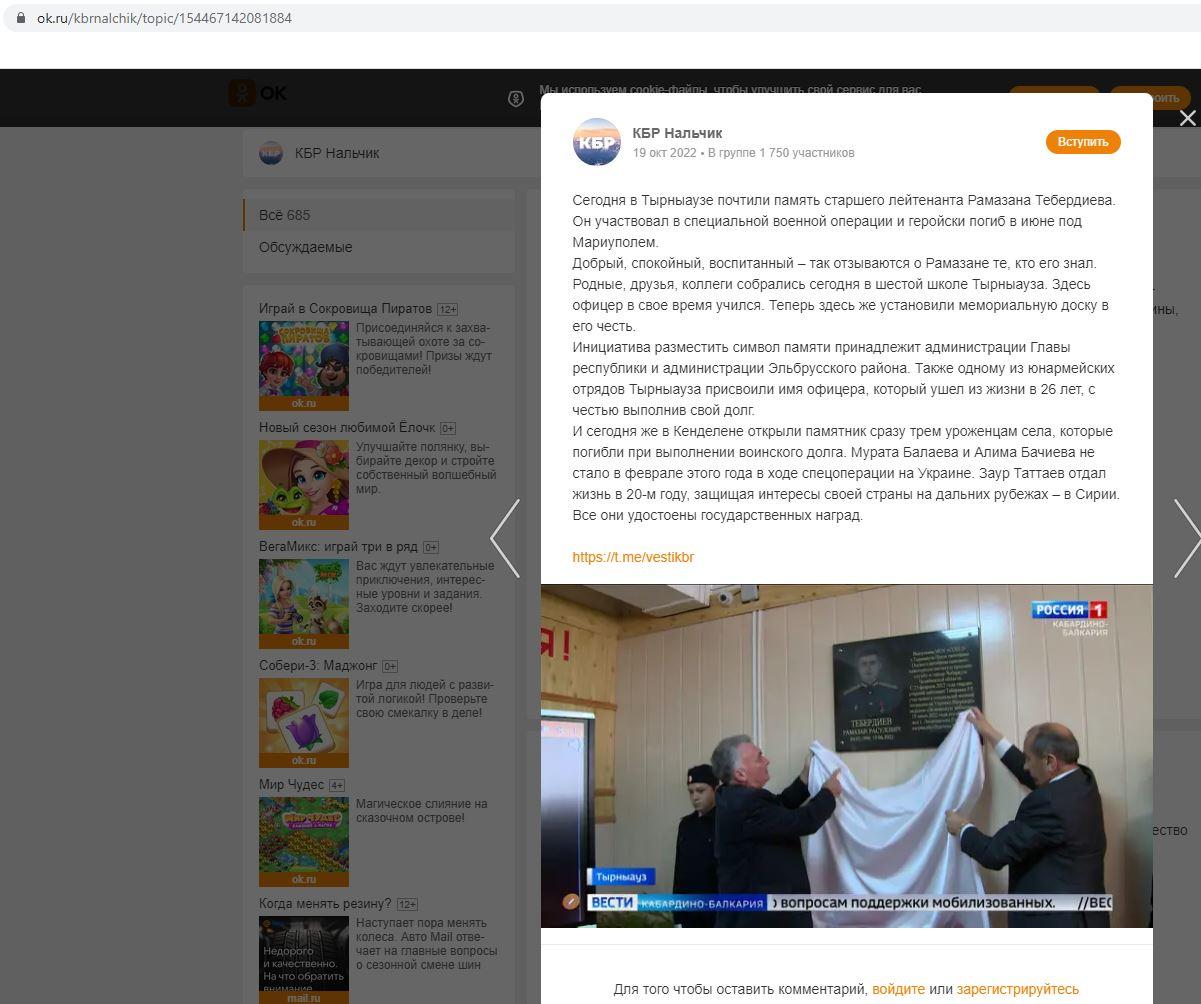This screenshot has width=1201, height=1004.
Task: Click the browser address bar URL
Action: 164,18
